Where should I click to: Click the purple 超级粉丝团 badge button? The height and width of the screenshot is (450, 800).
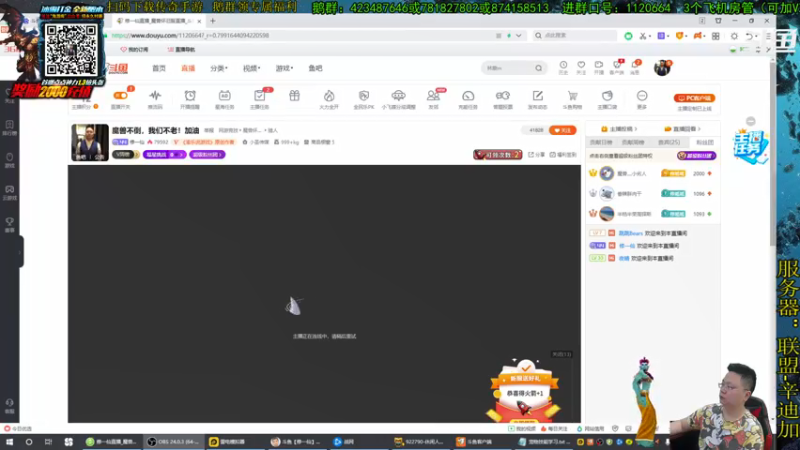[x=207, y=155]
